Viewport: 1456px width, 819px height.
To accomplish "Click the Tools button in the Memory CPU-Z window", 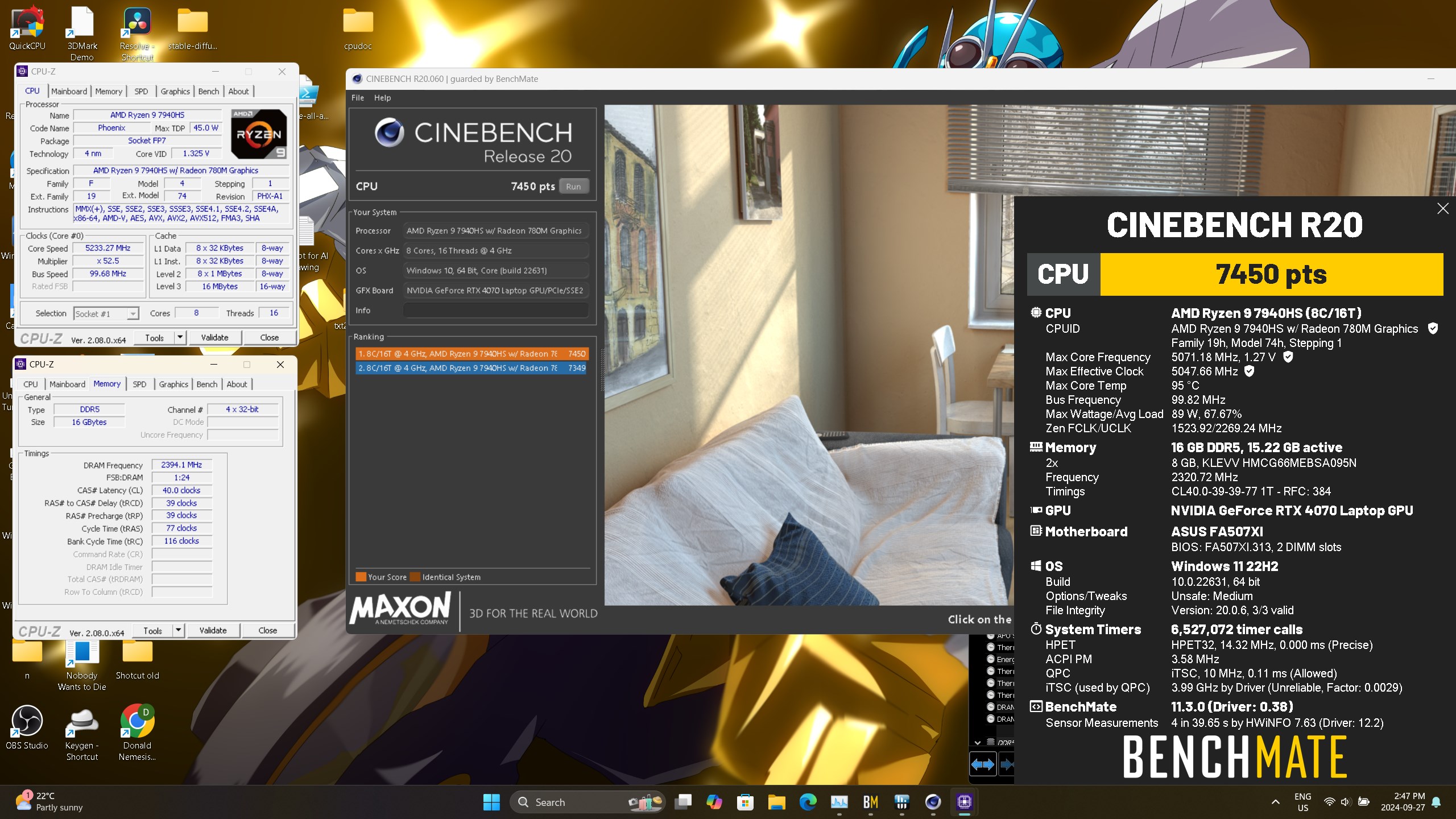I will pos(152,631).
